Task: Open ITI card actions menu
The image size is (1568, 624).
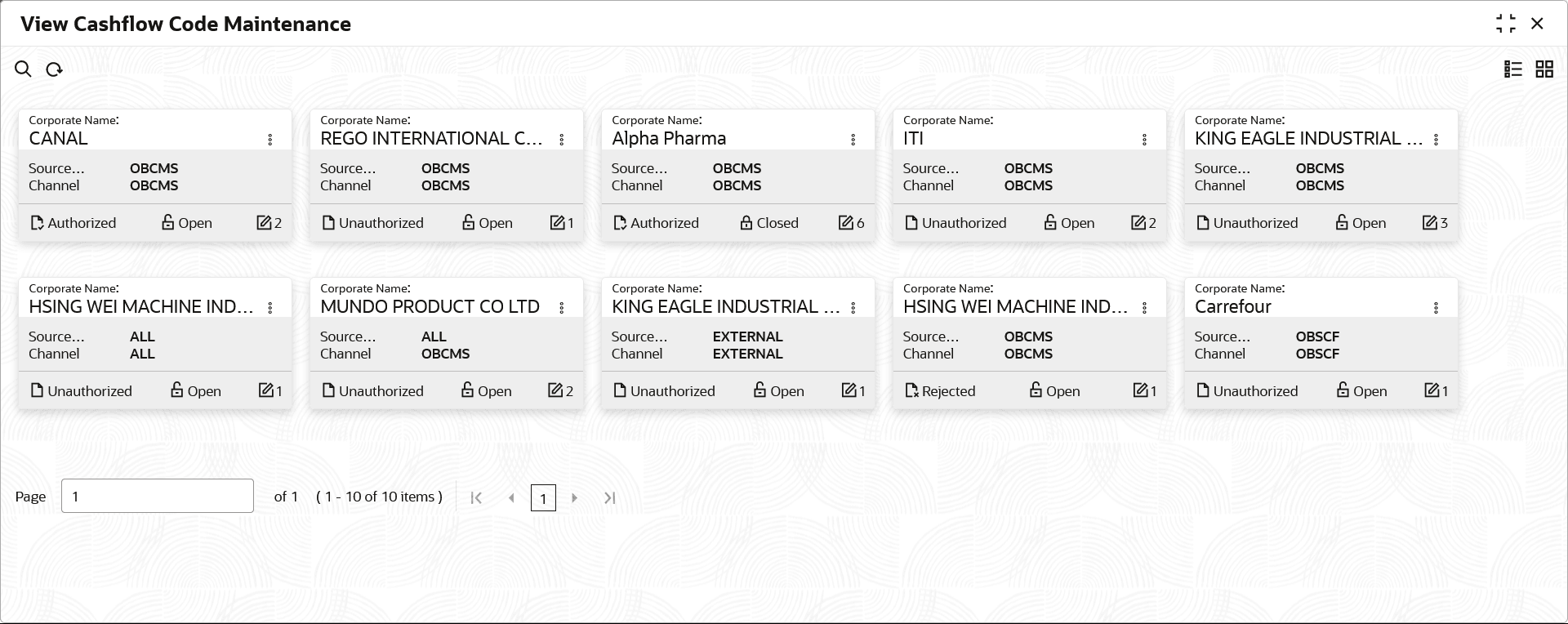Action: tap(1145, 140)
